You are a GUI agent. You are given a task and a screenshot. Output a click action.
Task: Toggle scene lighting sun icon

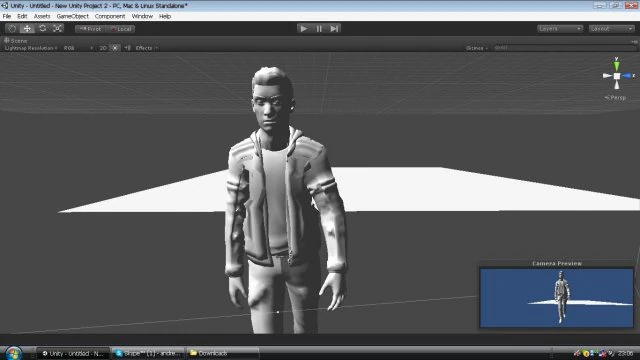tap(115, 48)
